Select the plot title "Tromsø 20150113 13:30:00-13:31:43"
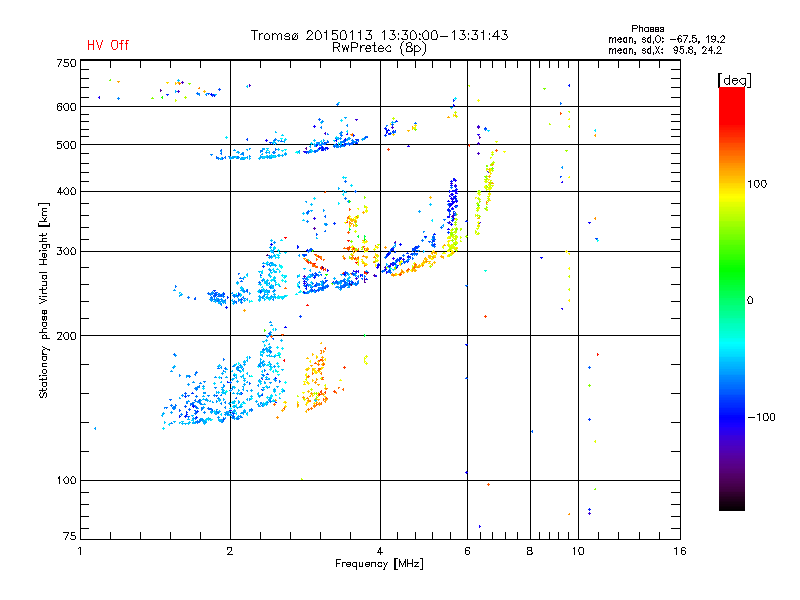This screenshot has height=600, width=800. coord(380,35)
